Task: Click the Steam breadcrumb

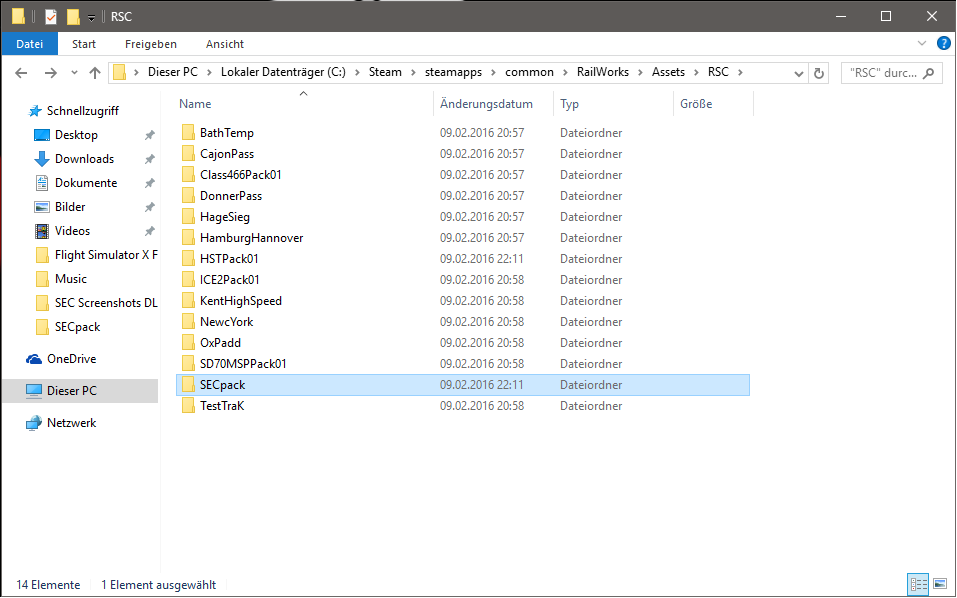Action: click(x=385, y=72)
